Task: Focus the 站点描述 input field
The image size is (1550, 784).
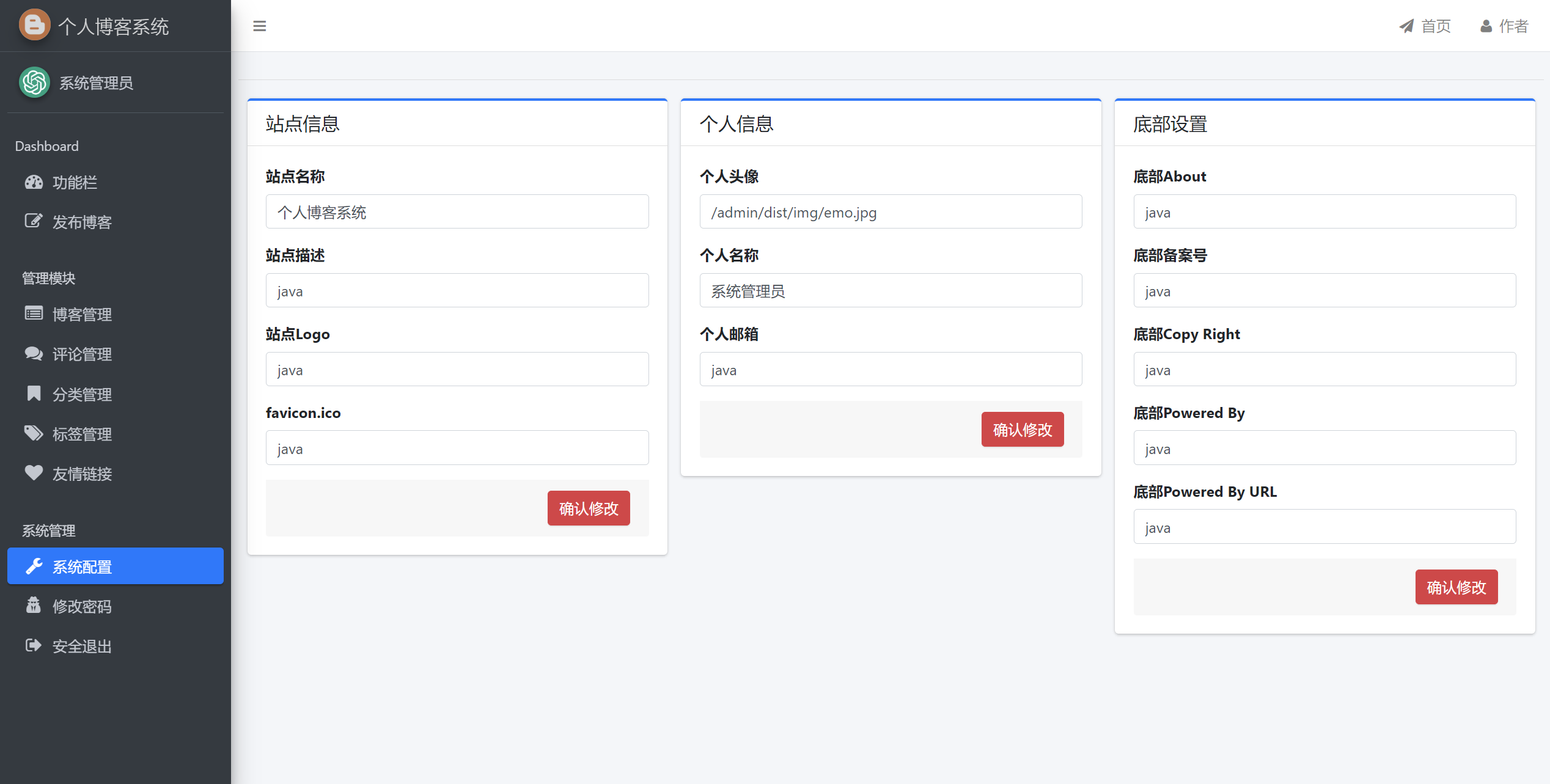Action: [x=457, y=290]
